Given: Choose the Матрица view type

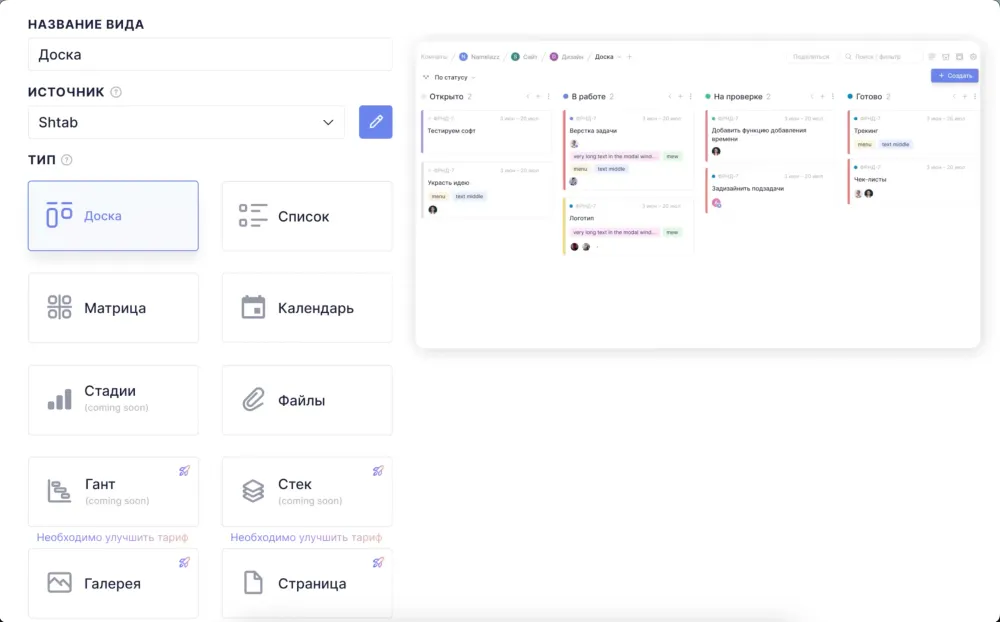Looking at the screenshot, I should [x=113, y=307].
